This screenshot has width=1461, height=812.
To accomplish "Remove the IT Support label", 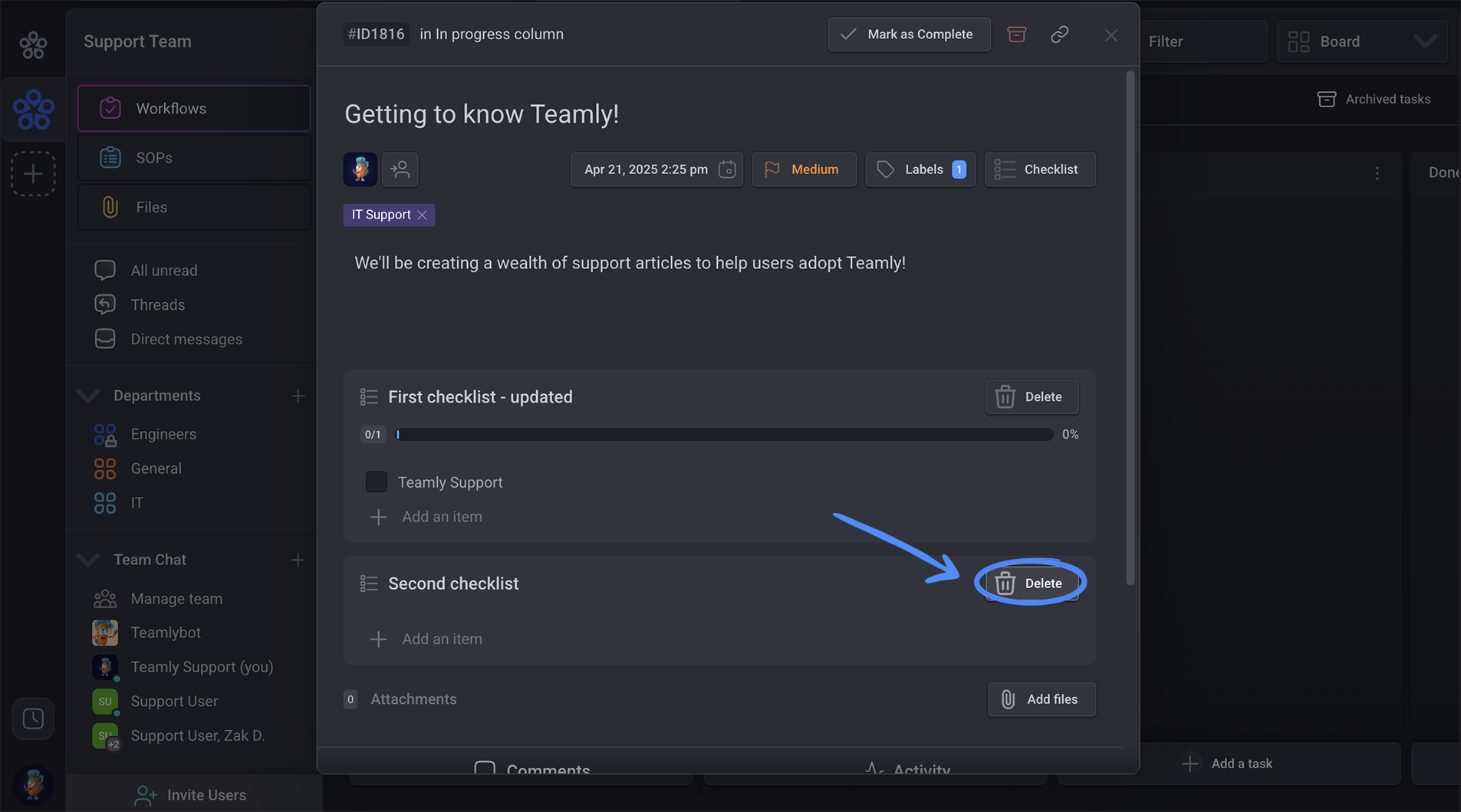I will pos(422,215).
